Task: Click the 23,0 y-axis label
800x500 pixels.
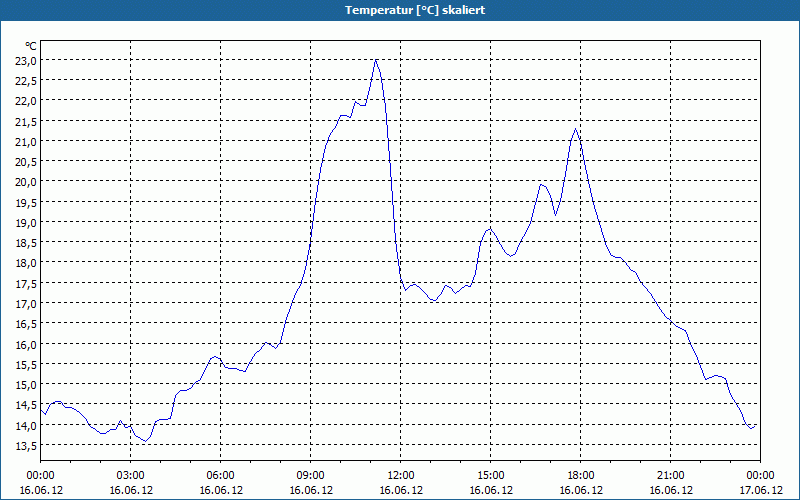Action: [x=27, y=61]
